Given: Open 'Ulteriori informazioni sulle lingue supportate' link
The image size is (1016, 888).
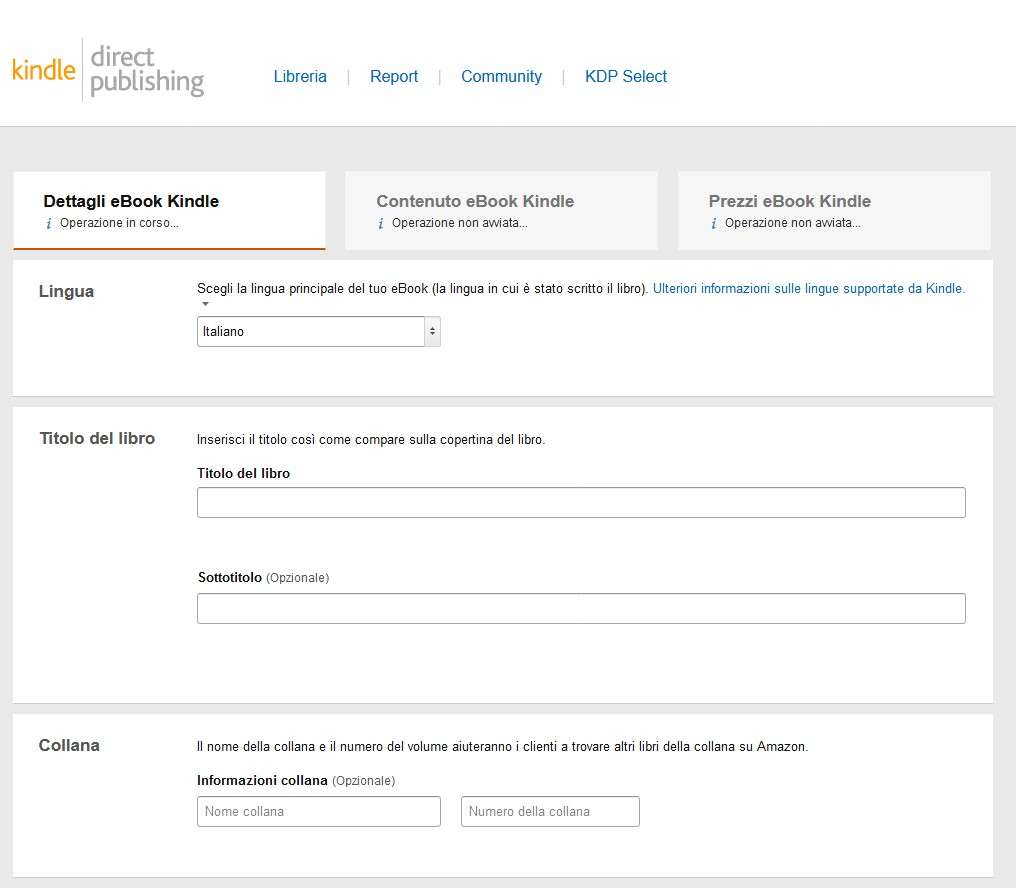Looking at the screenshot, I should (x=808, y=288).
